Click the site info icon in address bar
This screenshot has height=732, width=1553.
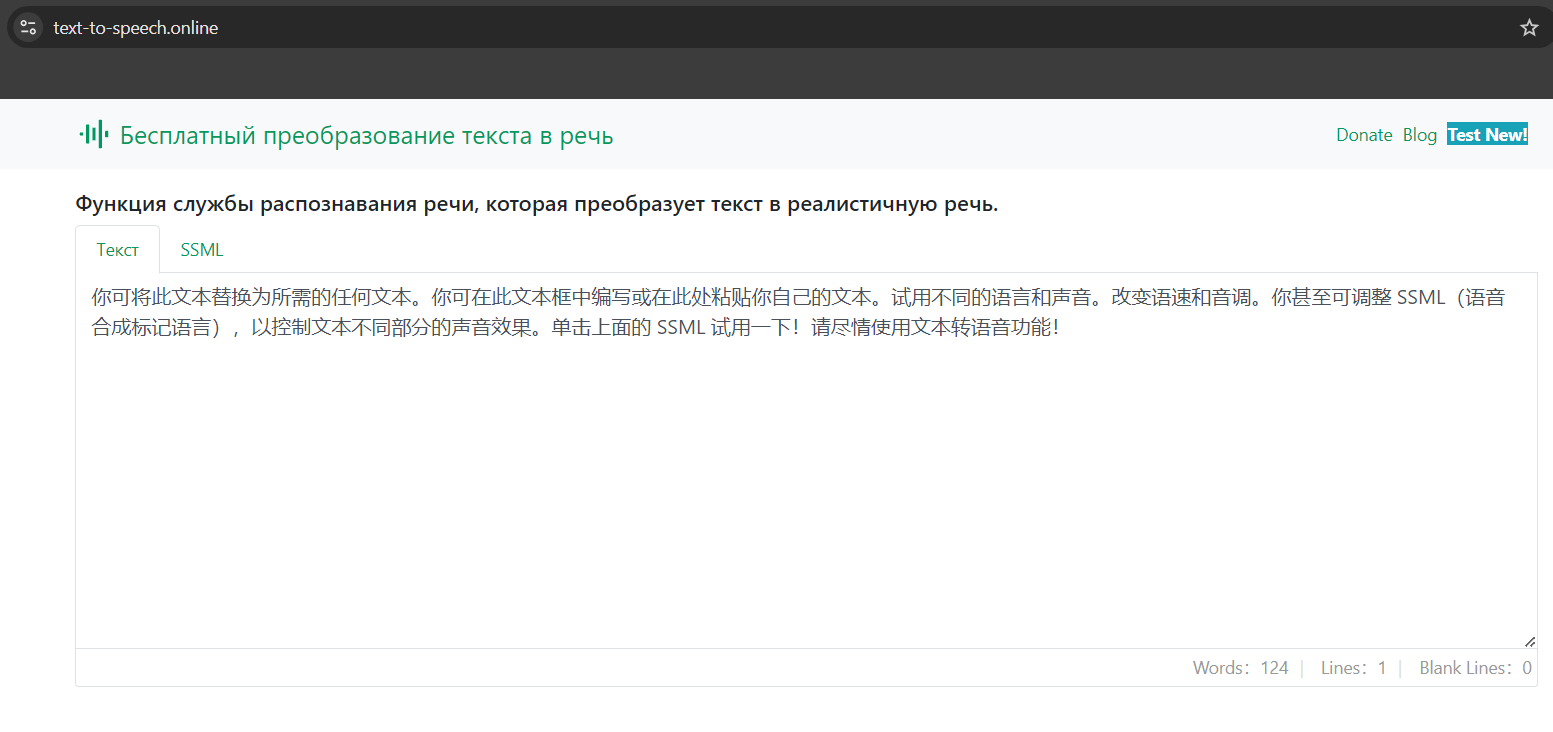pos(28,28)
